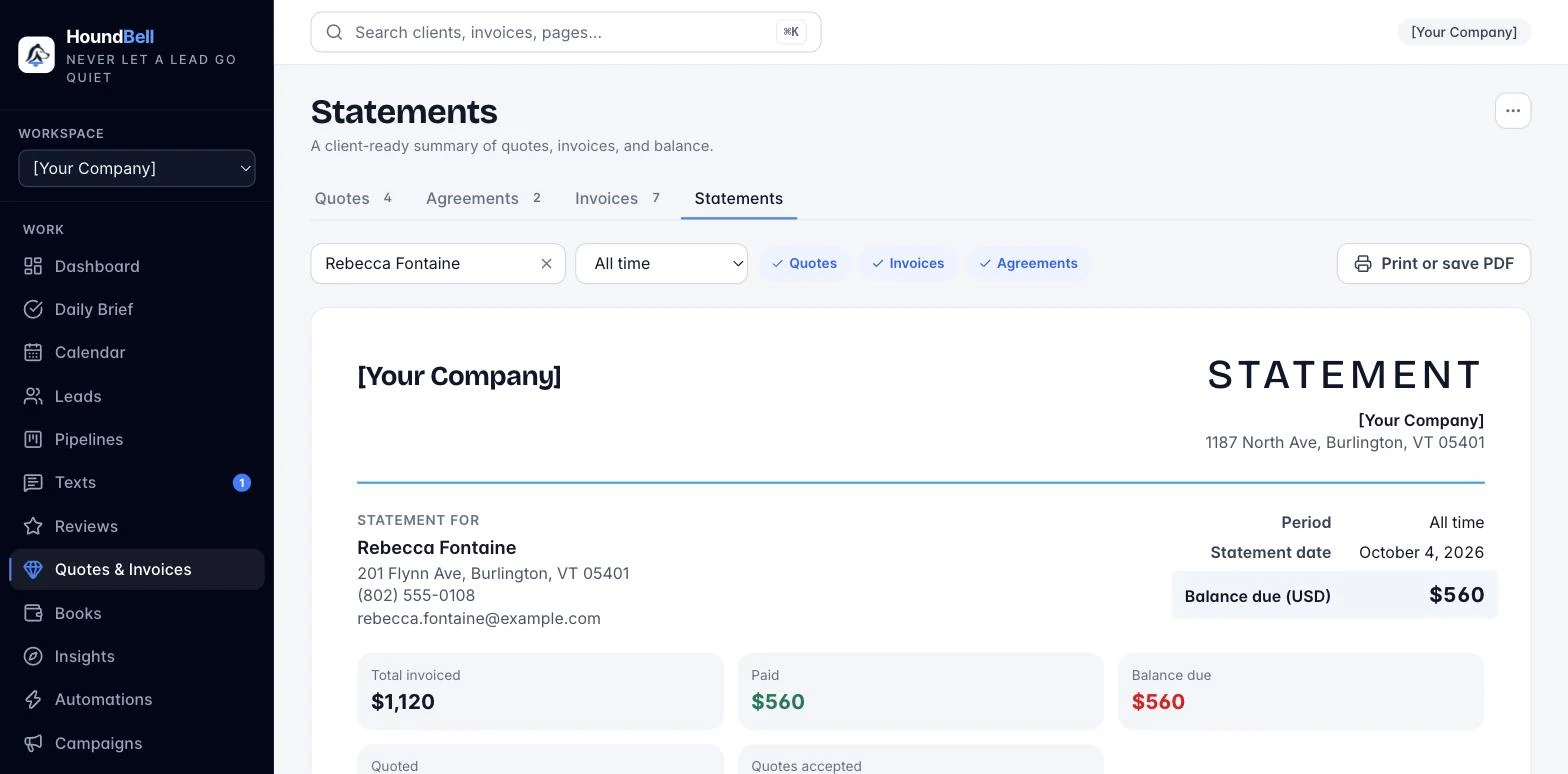
Task: Click the Insights compass icon
Action: pyautogui.click(x=33, y=656)
